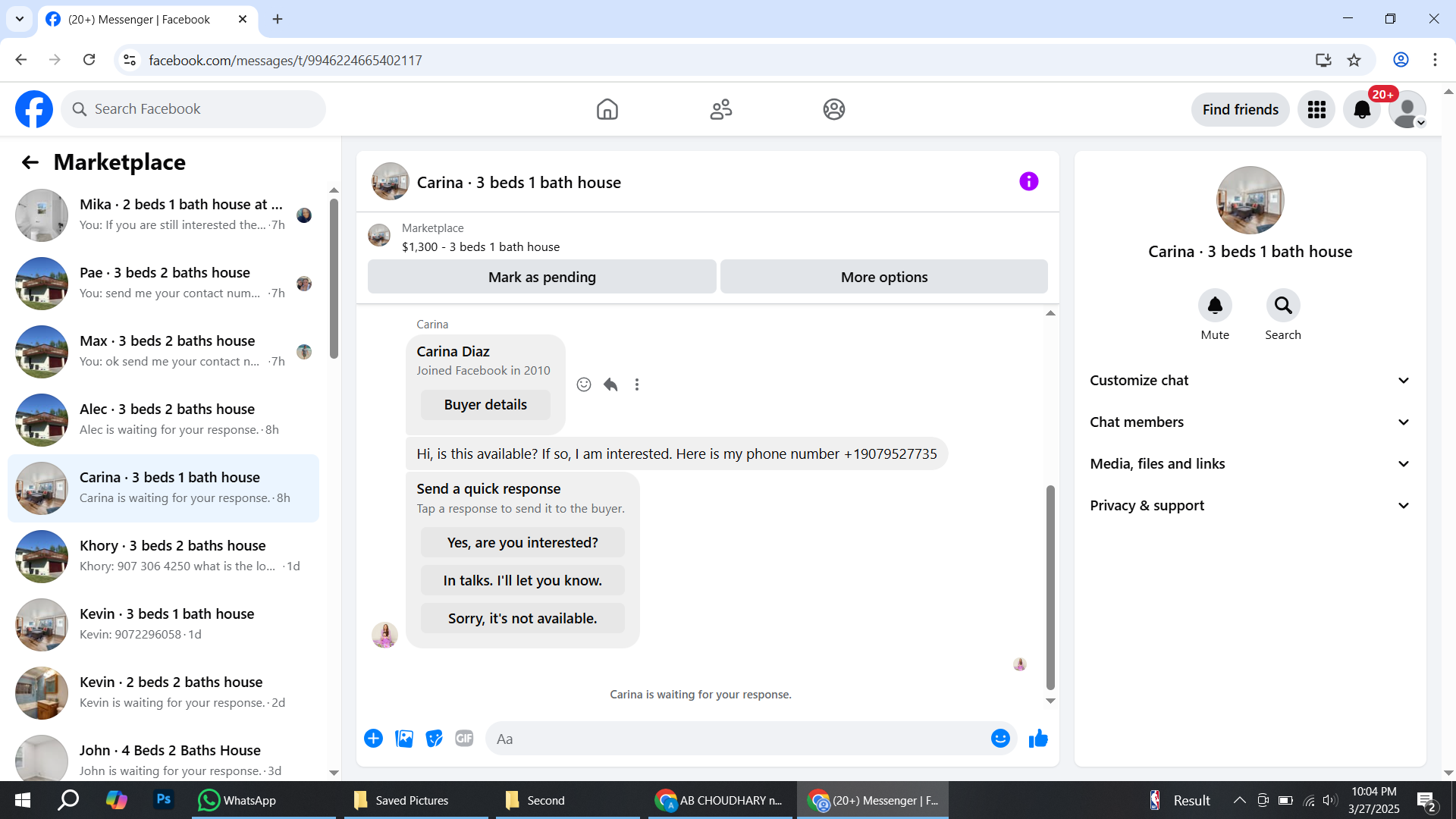Image resolution: width=1456 pixels, height=819 pixels.
Task: Open Chrome three-dot menu
Action: pos(1435,60)
